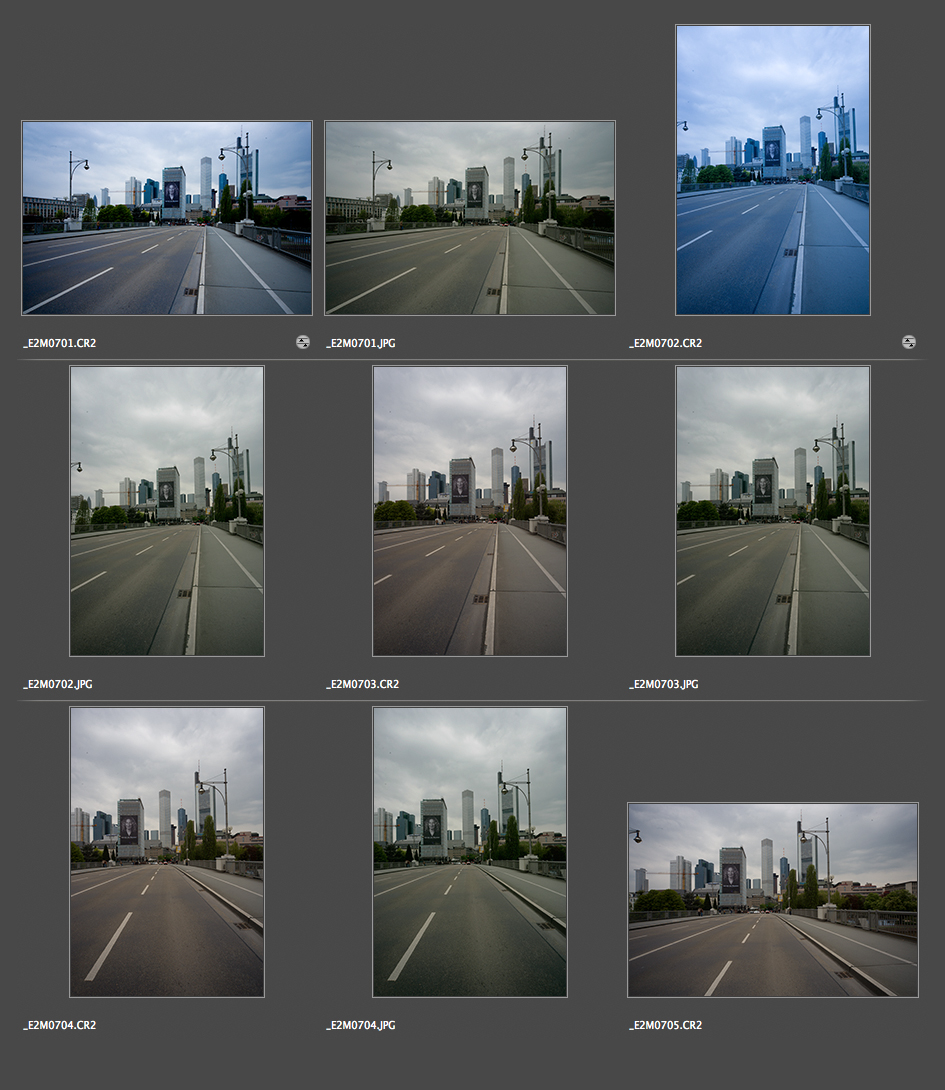
Task: Click the _E2M0704.CR2 filename label
Action: coord(60,1026)
